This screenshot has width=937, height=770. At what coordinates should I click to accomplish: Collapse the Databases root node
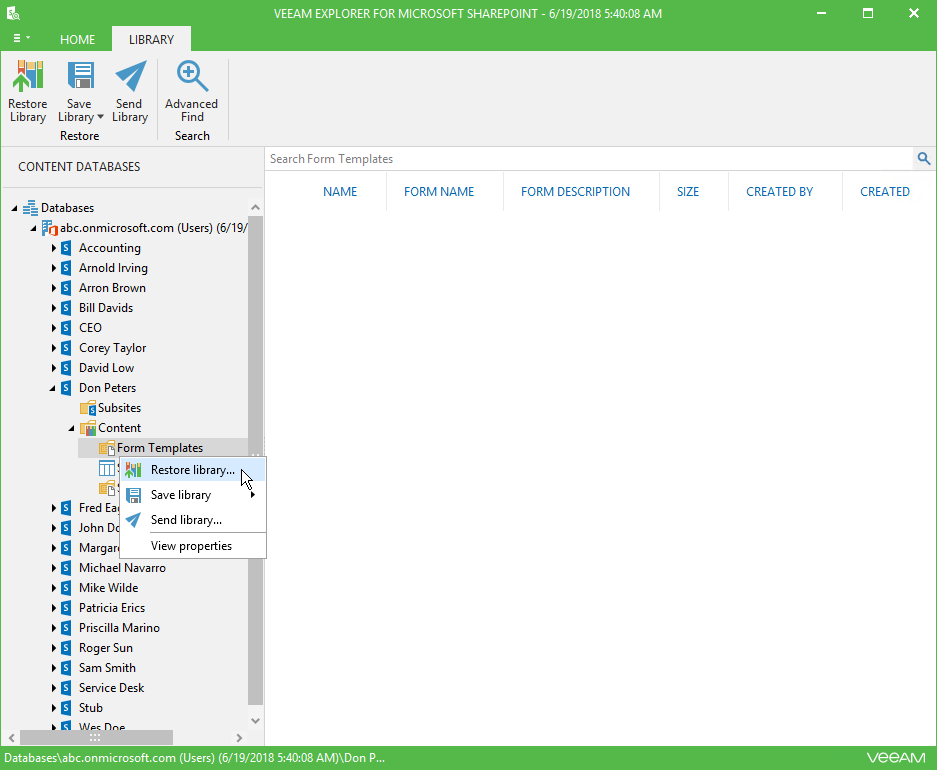pyautogui.click(x=14, y=208)
